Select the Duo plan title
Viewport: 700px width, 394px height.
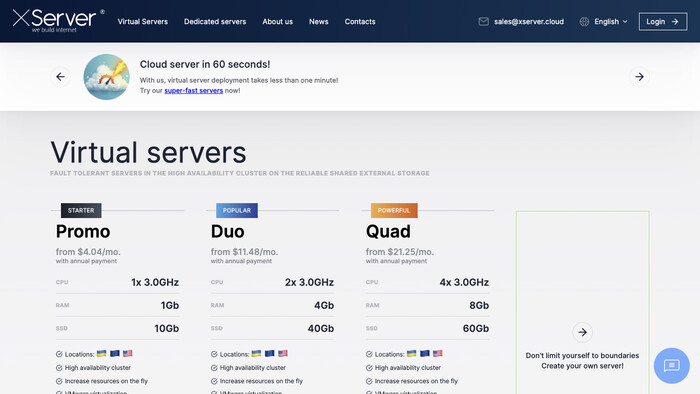[x=228, y=232]
